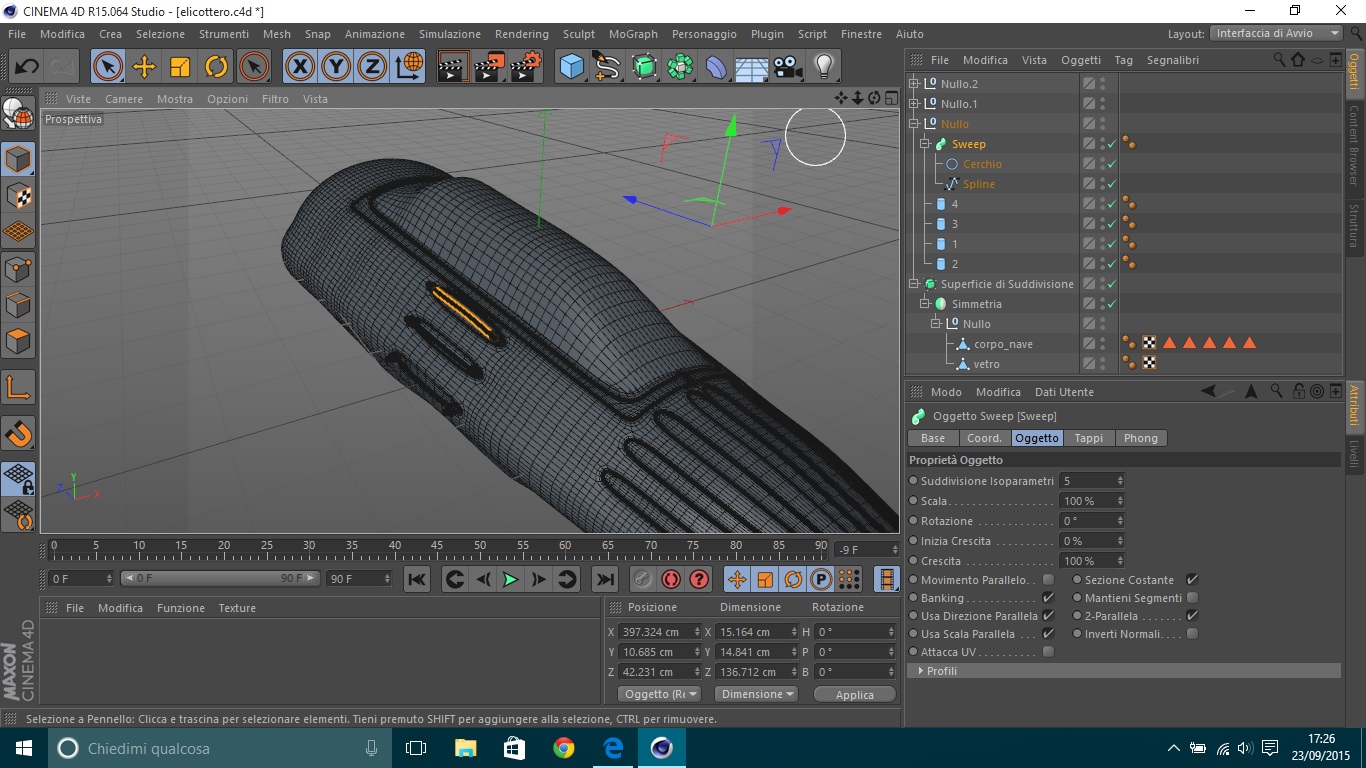Toggle X axis lock icon
Viewport: 1366px width, 768px height.
299,67
